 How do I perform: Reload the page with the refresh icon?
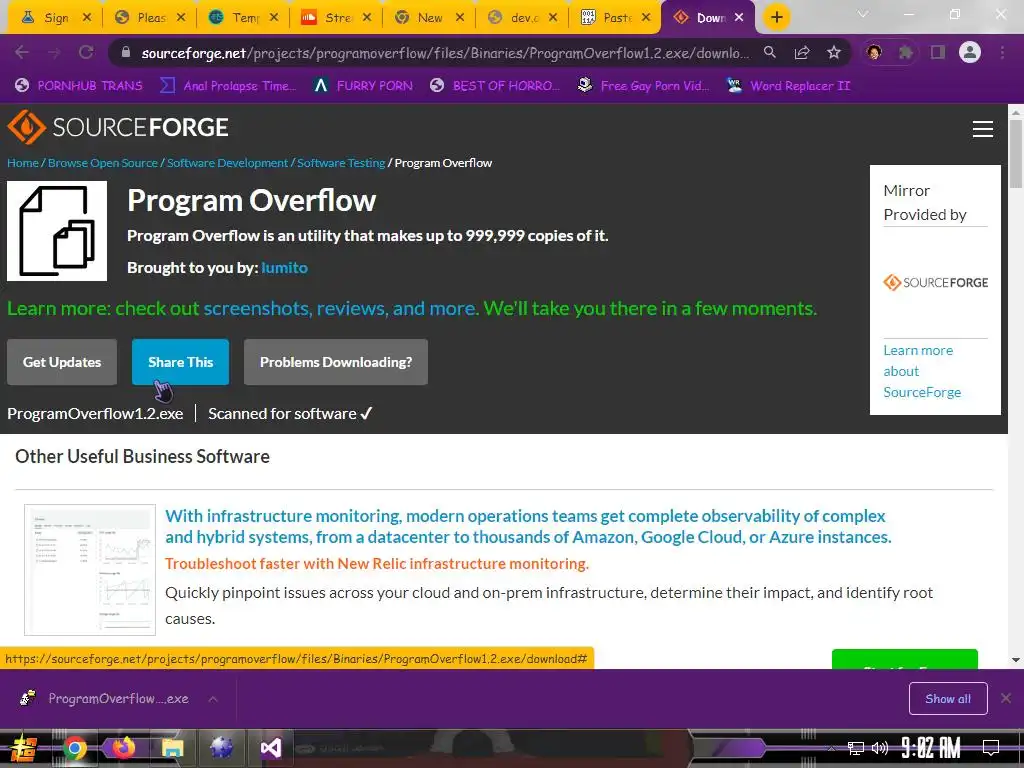(x=86, y=52)
